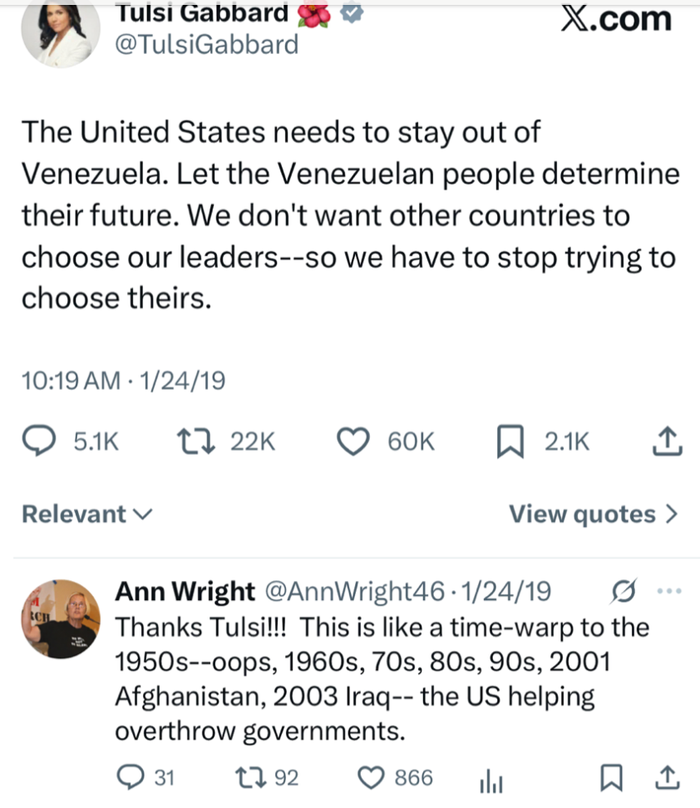
Task: Open the Relevant sort dropdown
Action: (x=87, y=514)
